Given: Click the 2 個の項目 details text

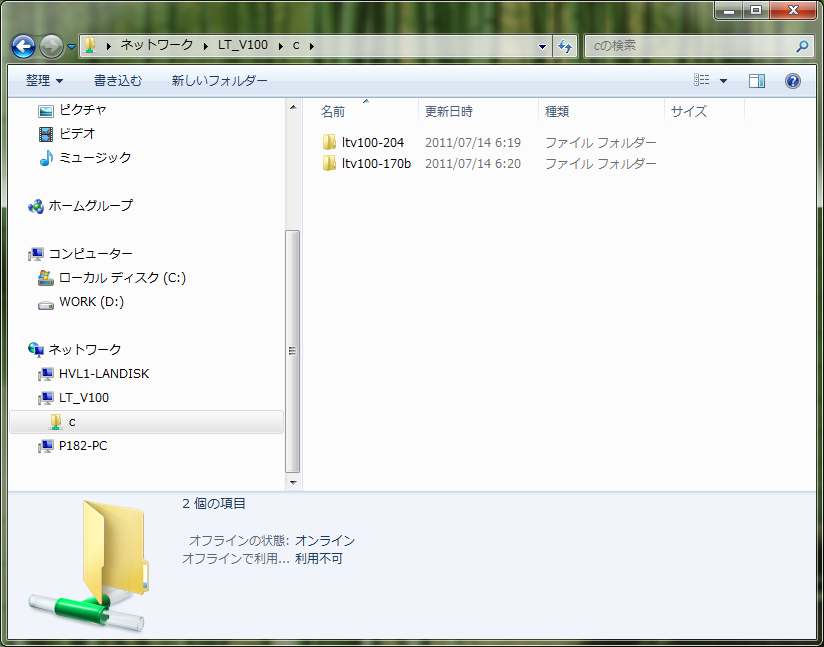Looking at the screenshot, I should tap(214, 504).
